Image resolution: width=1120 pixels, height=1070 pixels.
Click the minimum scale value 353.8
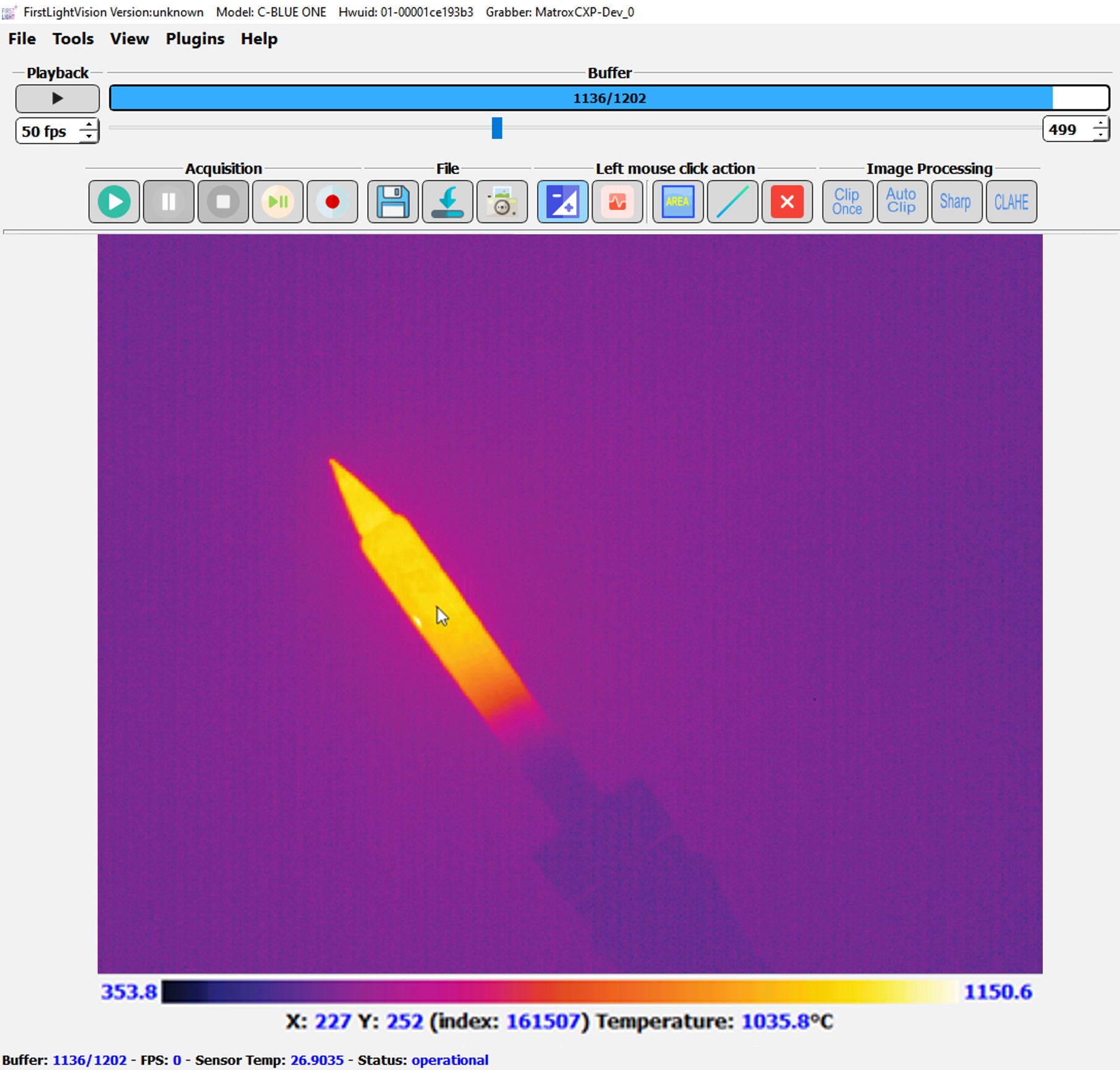point(129,991)
